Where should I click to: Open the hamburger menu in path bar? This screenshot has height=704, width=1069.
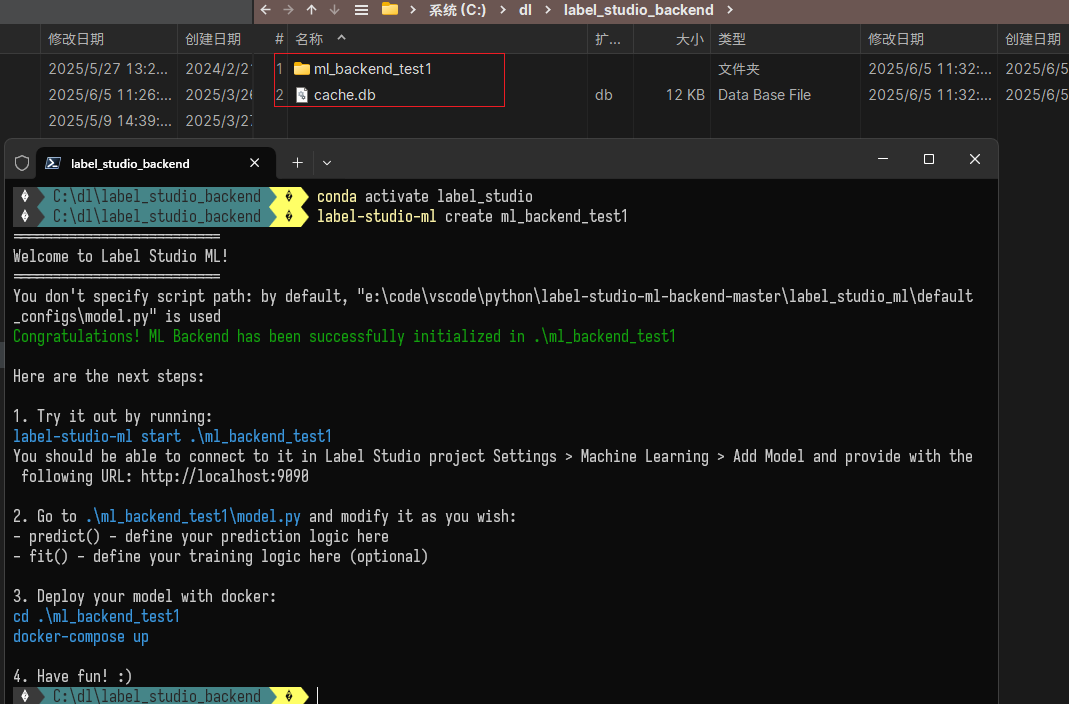pos(361,10)
